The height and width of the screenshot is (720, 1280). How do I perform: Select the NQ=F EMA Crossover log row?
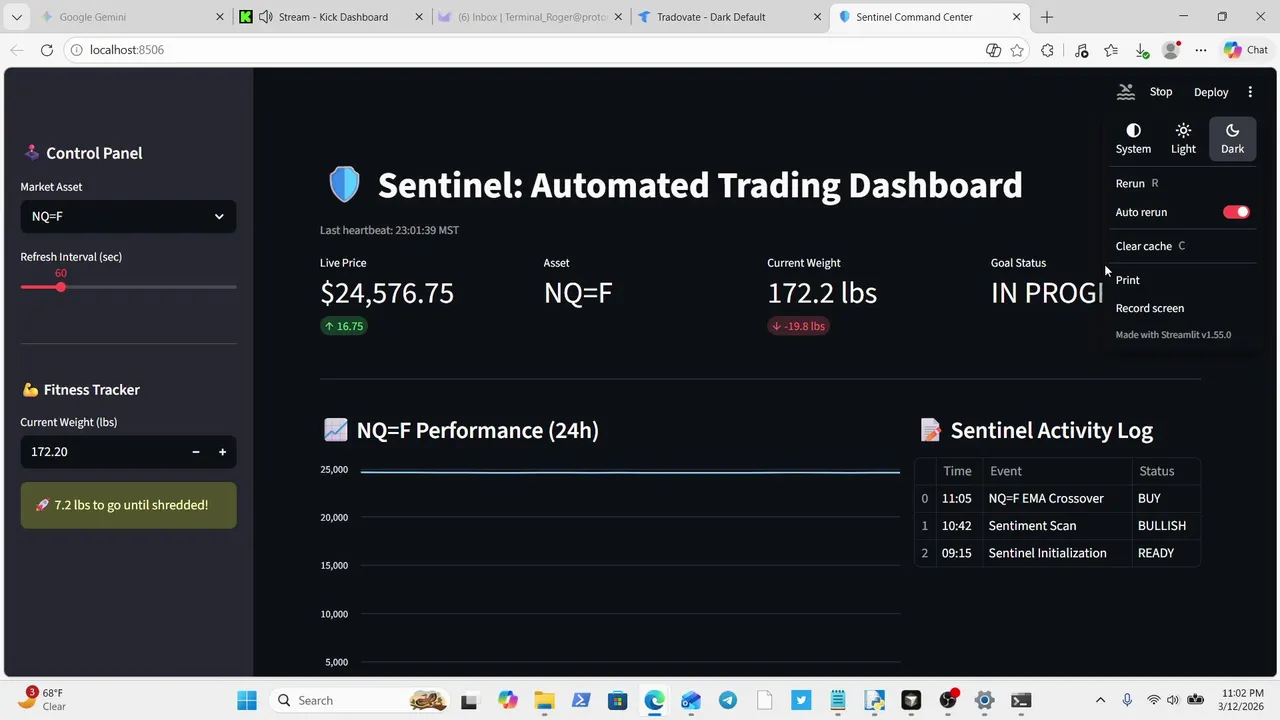(1057, 498)
